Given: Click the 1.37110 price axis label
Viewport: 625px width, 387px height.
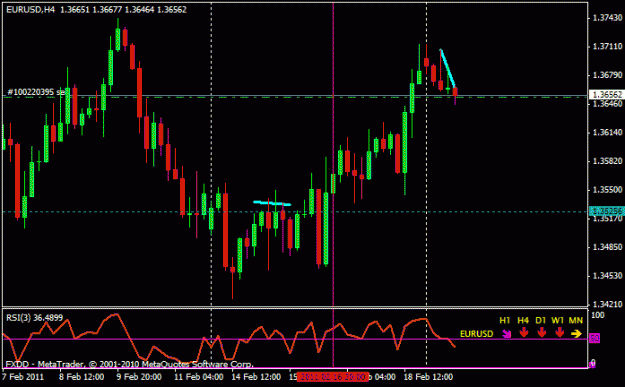Looking at the screenshot, I should pos(607,47).
